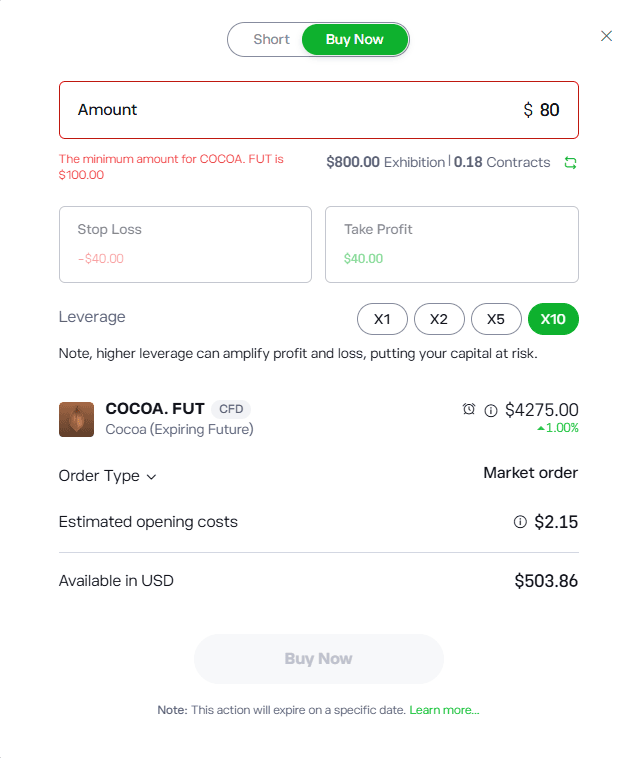637x758 pixels.
Task: Select X5 leverage
Action: (496, 319)
